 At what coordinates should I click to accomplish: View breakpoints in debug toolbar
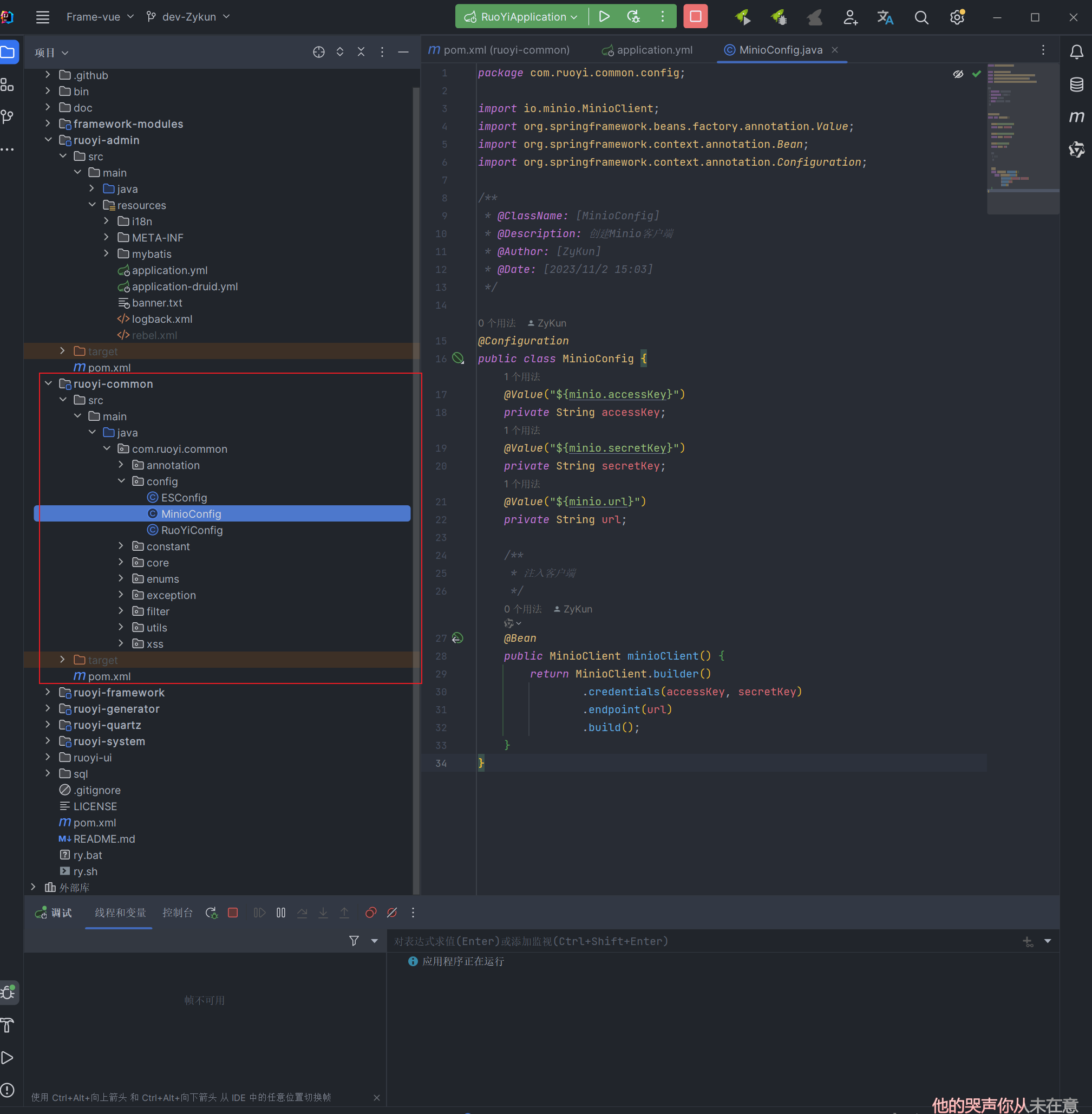[371, 913]
